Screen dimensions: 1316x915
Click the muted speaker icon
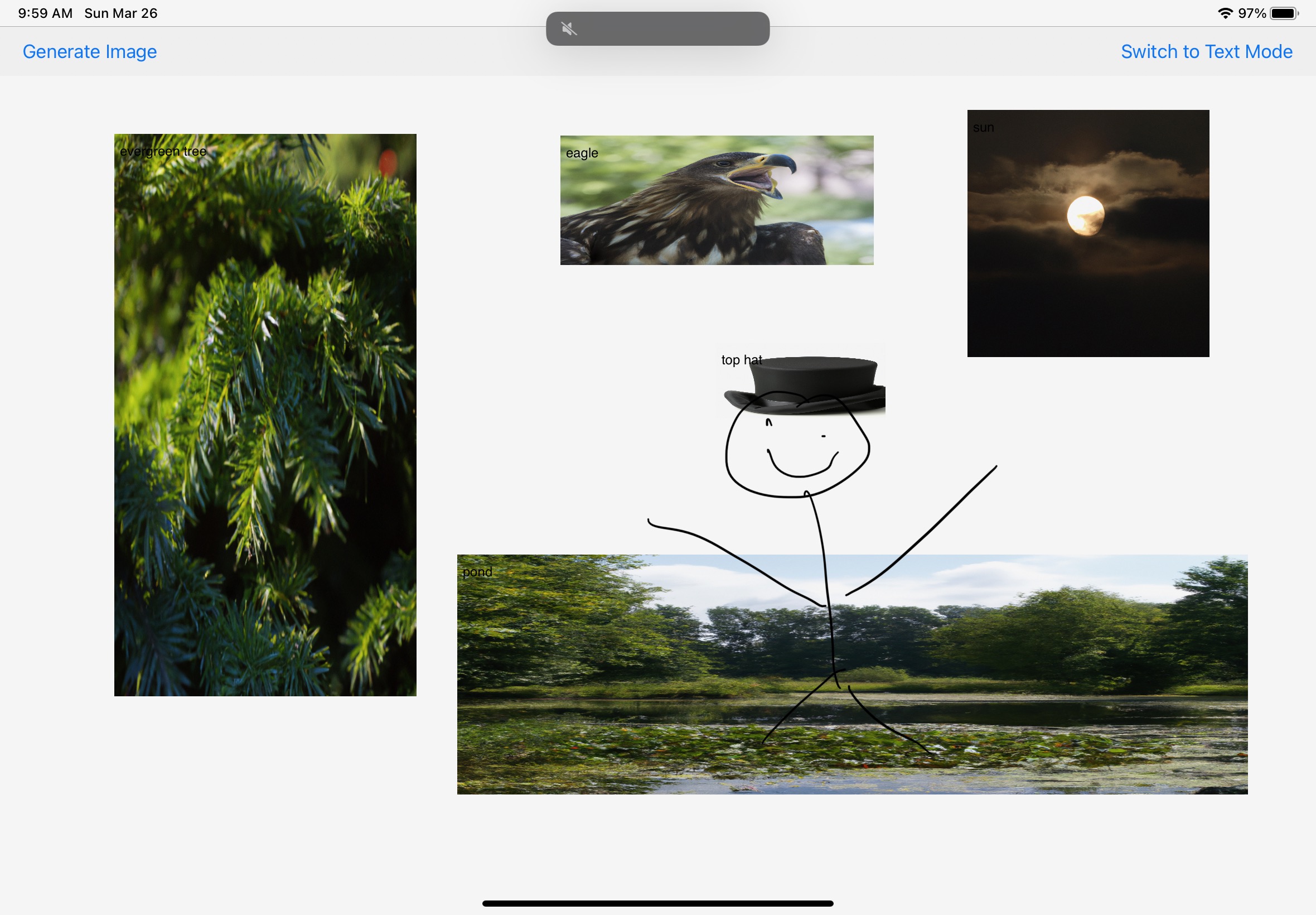click(x=569, y=28)
